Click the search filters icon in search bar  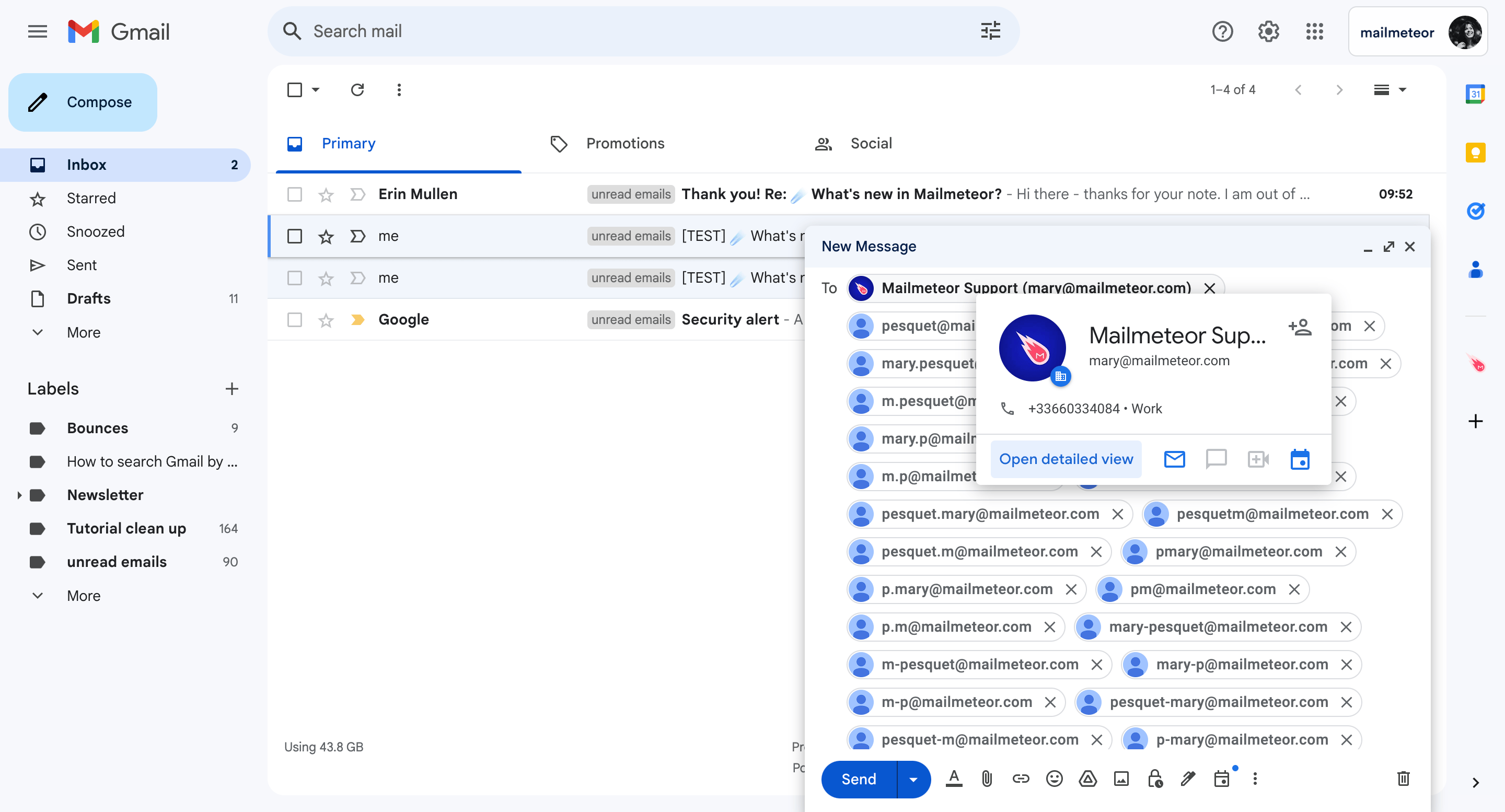coord(990,31)
